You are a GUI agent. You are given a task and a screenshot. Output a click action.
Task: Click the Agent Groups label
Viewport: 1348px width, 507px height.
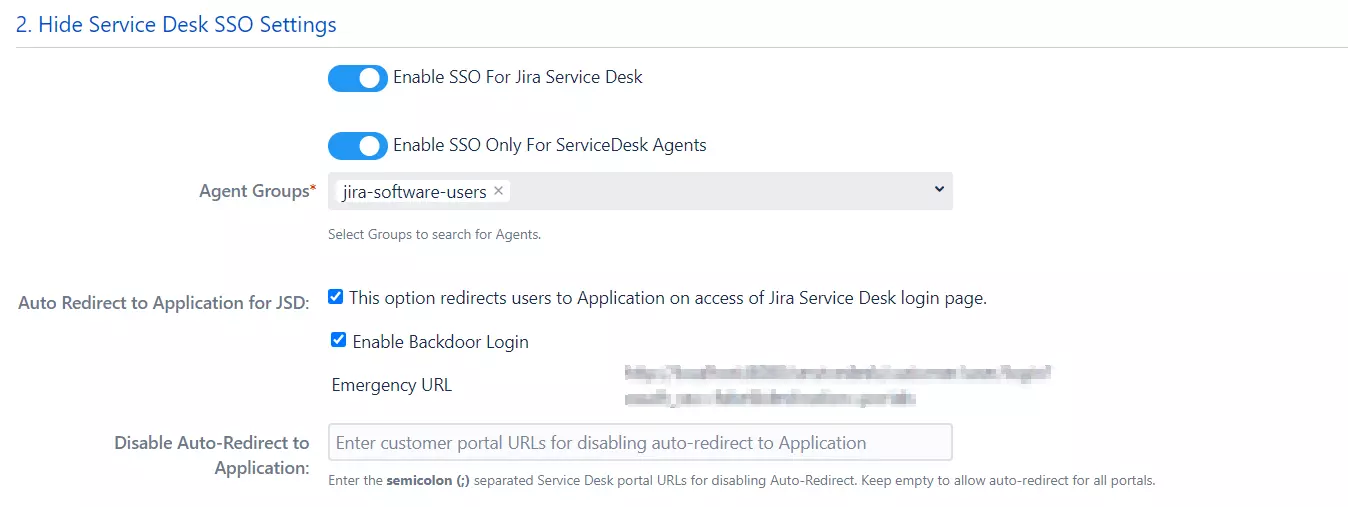(x=256, y=190)
